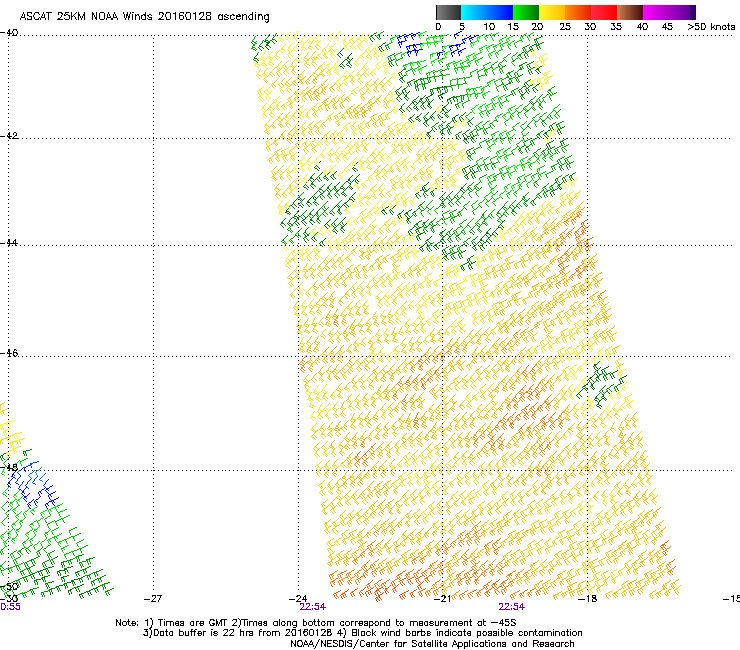Click the '-18' longitude label
The width and height of the screenshot is (740, 650).
pos(588,599)
